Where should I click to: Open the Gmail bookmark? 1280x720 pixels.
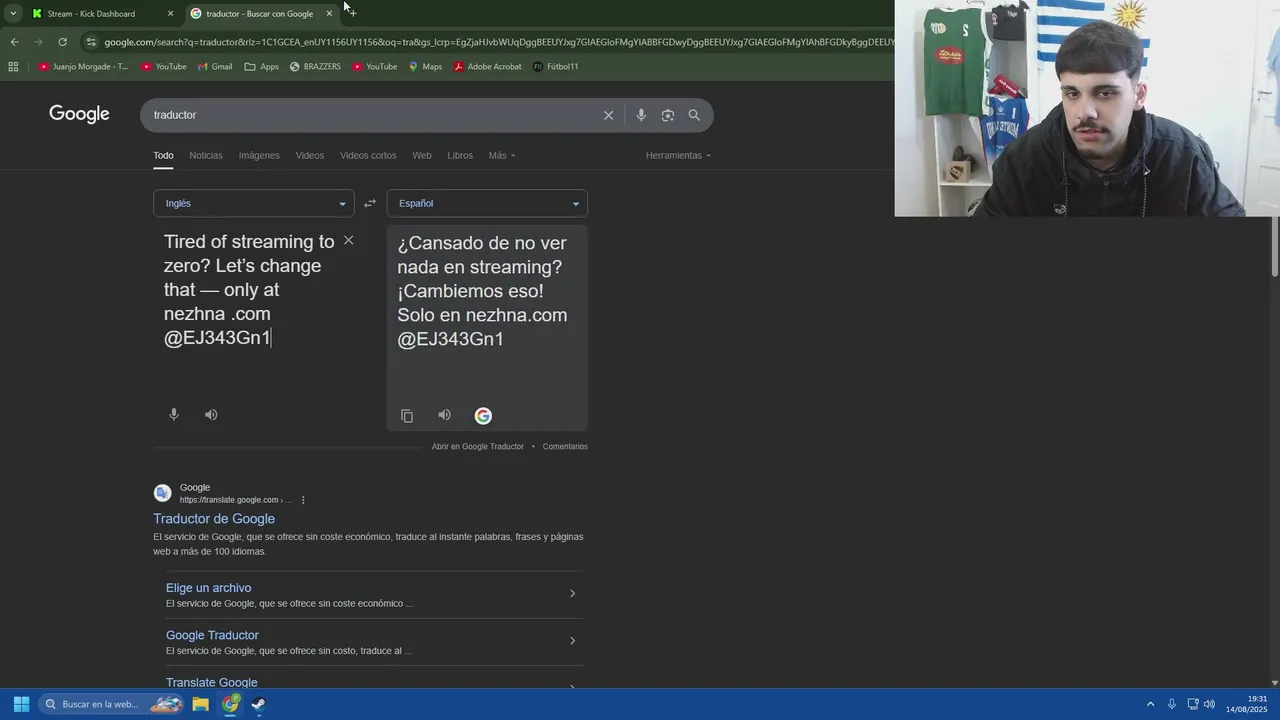(215, 67)
